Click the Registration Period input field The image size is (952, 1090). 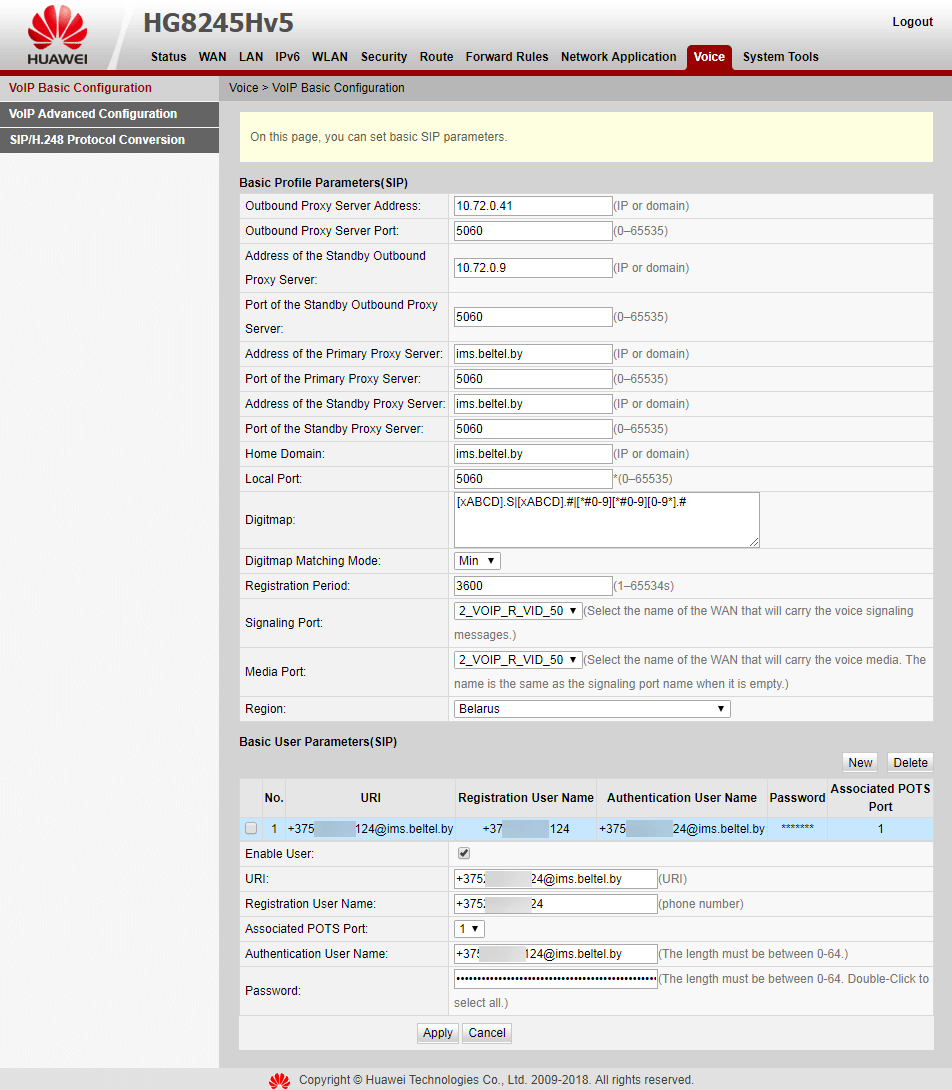532,585
